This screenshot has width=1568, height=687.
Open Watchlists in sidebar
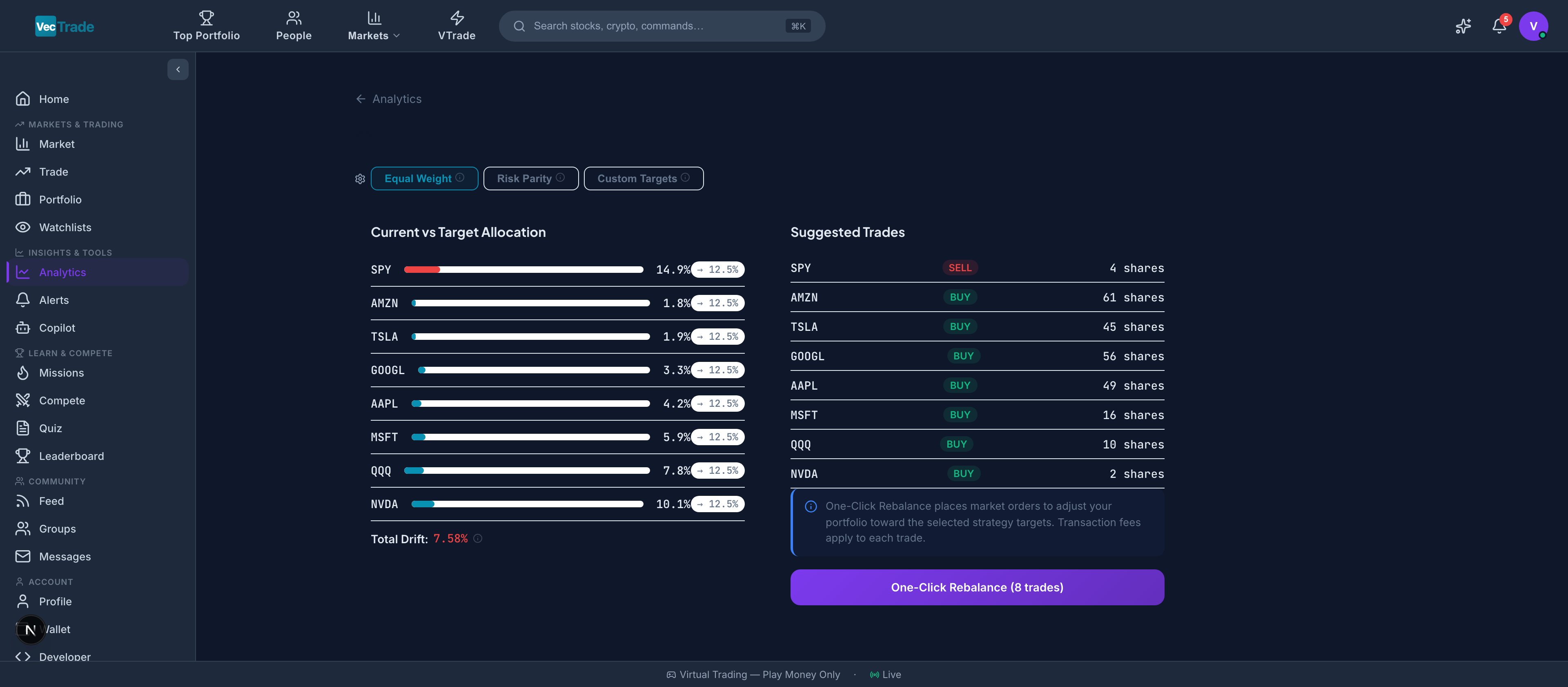[x=98, y=227]
